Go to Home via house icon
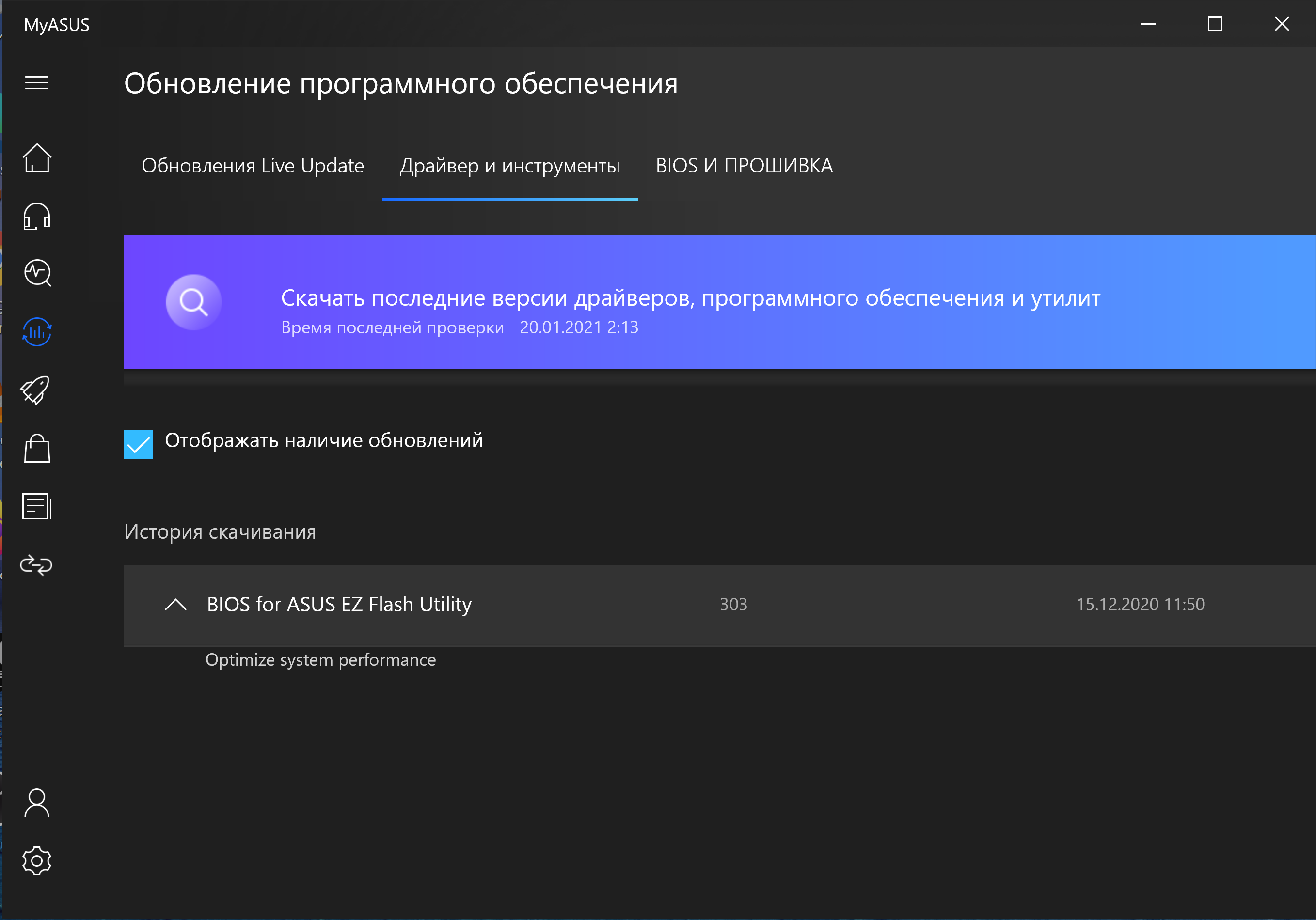1316x920 pixels. point(37,157)
